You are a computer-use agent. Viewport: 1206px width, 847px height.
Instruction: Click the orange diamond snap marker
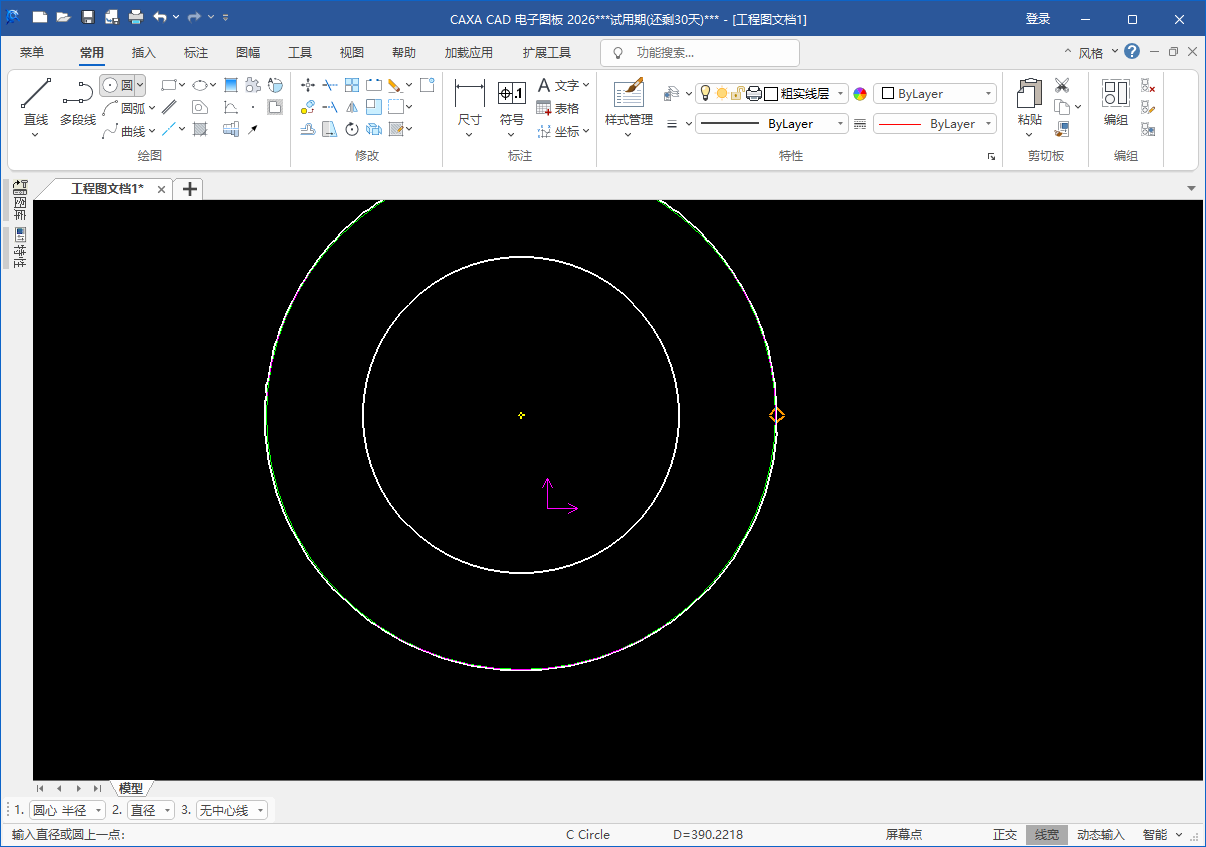(777, 415)
